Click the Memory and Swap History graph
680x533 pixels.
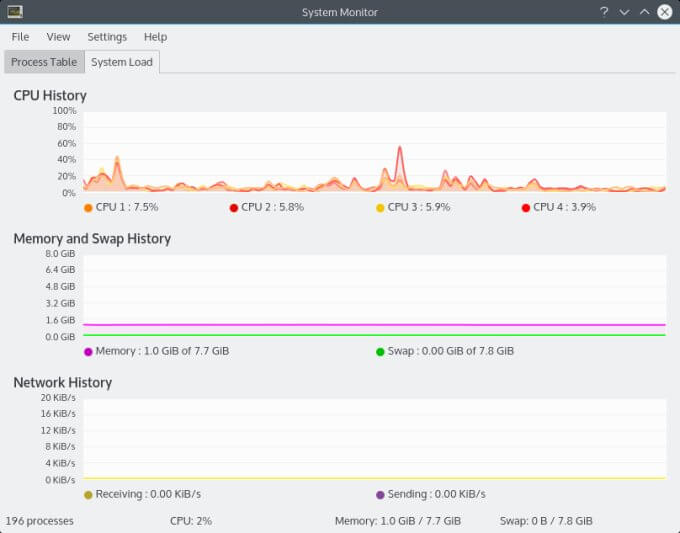[x=375, y=296]
